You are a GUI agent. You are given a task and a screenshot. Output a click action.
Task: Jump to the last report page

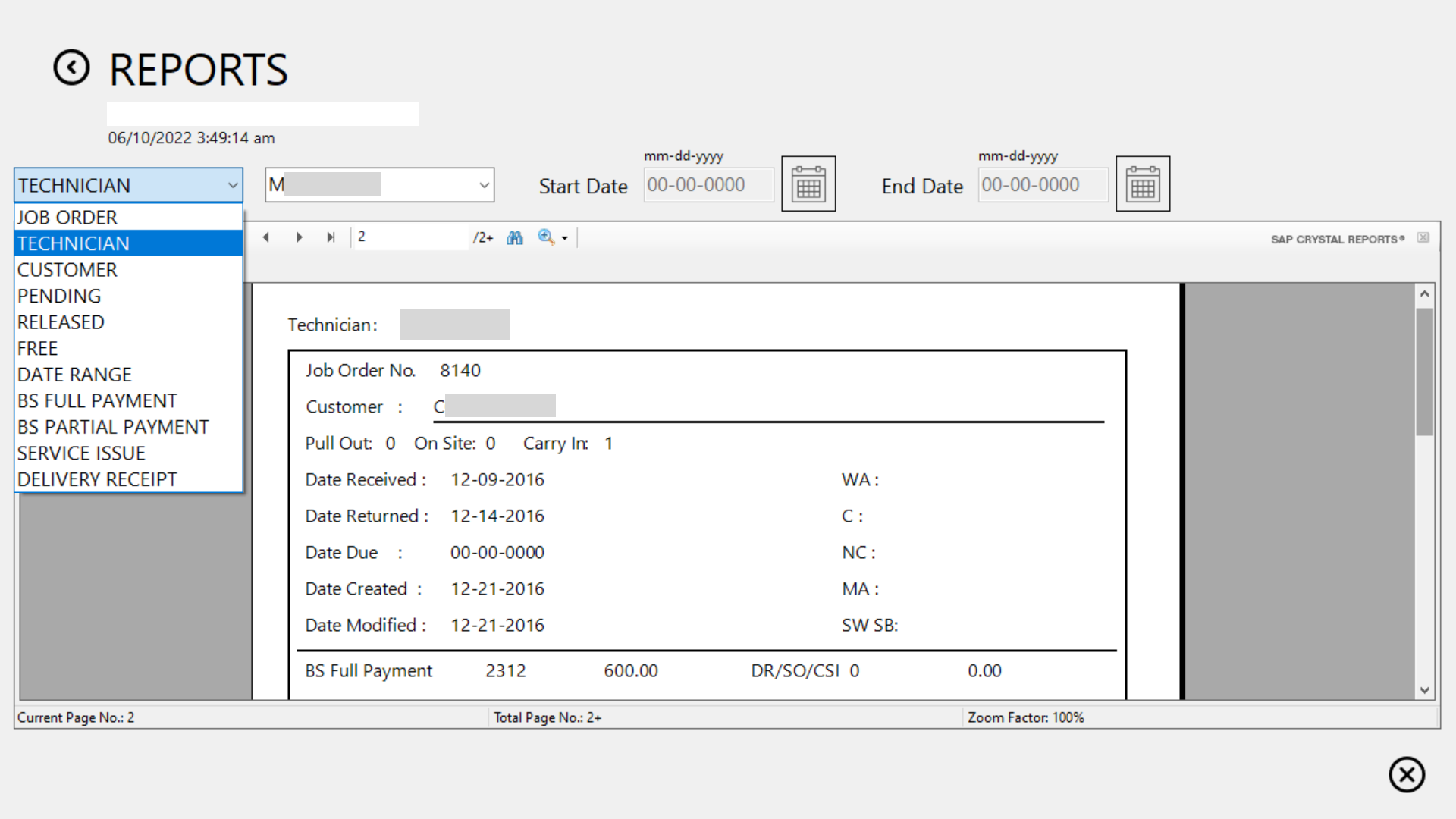coord(331,237)
